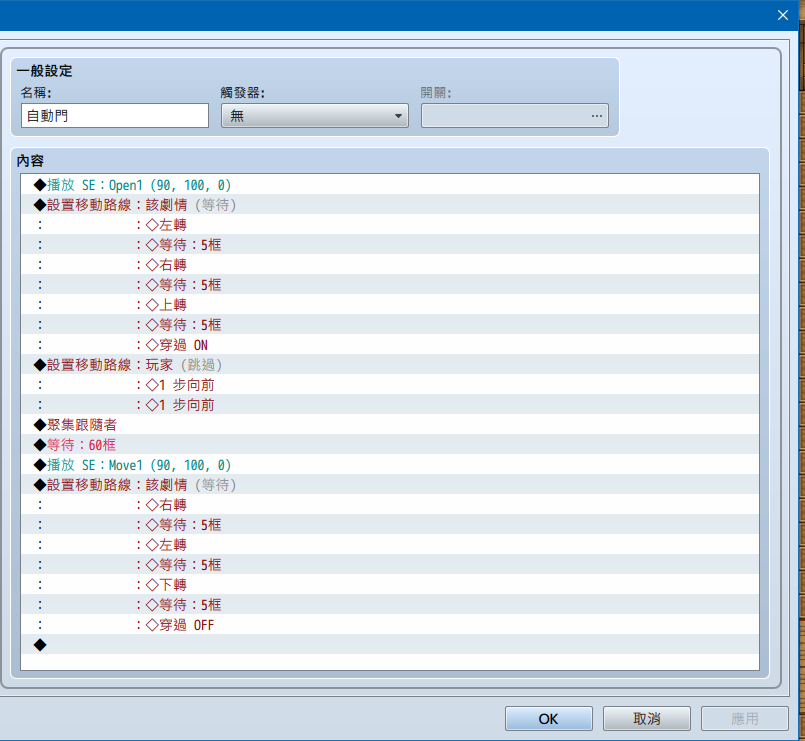Screen dimensions: 805x741
Task: Click the 取消 button
Action: pyautogui.click(x=646, y=718)
